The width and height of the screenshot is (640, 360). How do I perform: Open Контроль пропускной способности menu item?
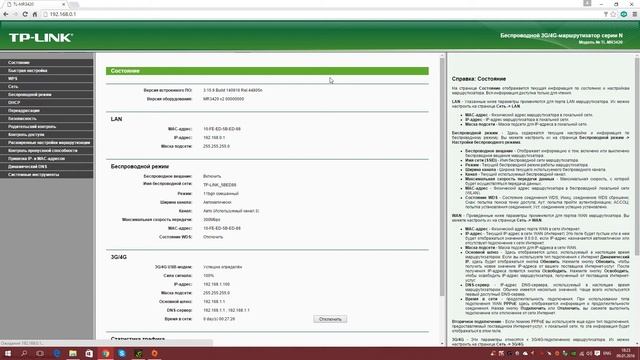[47, 150]
